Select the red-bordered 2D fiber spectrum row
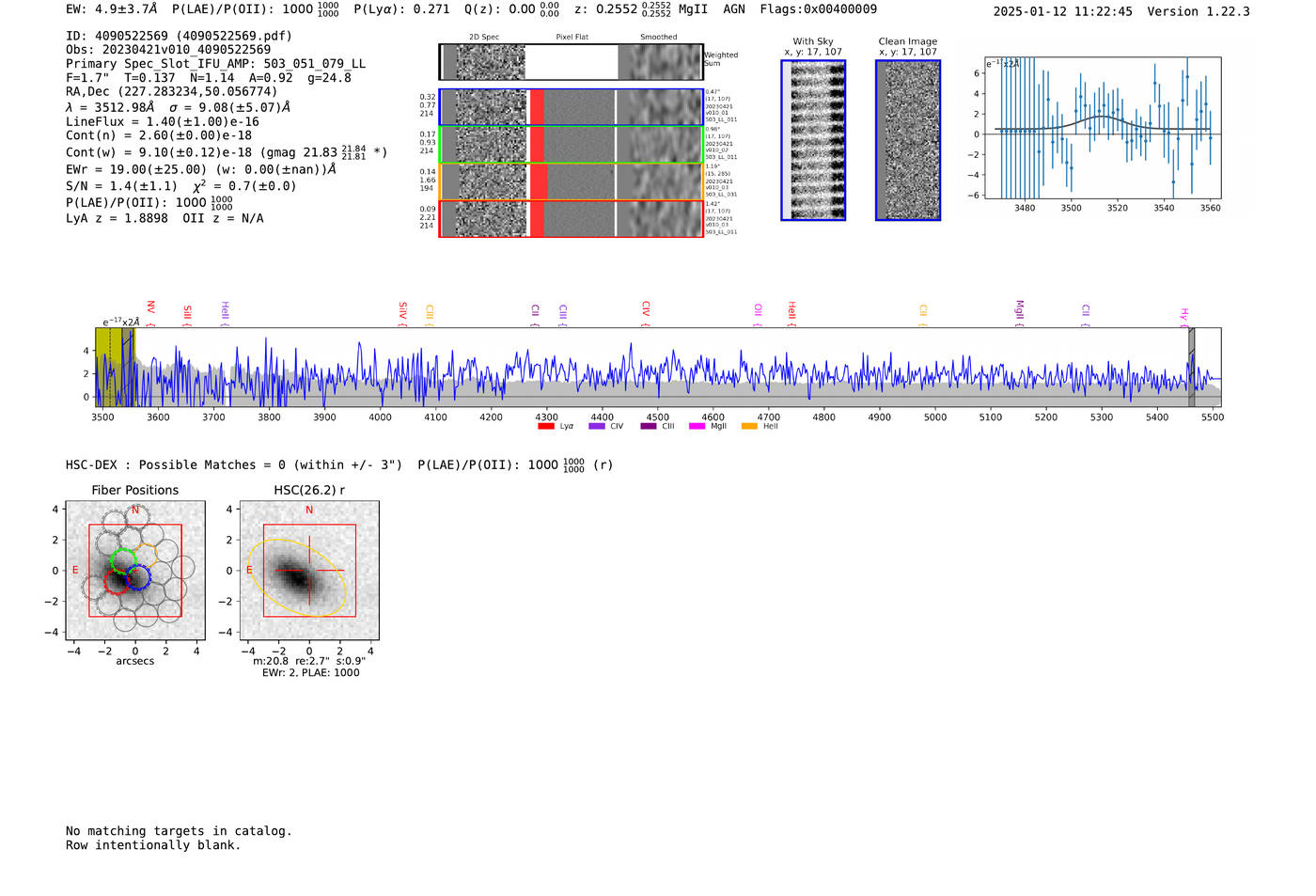Viewport: 1316px width, 896px height. tap(571, 219)
